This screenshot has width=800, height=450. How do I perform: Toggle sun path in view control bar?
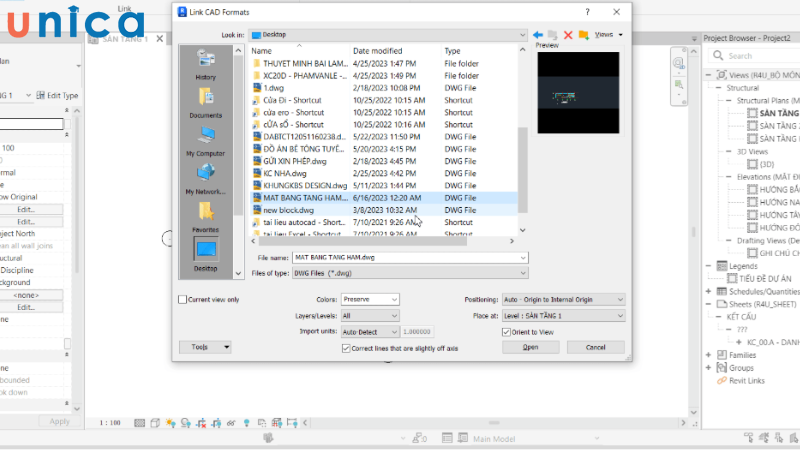click(170, 423)
